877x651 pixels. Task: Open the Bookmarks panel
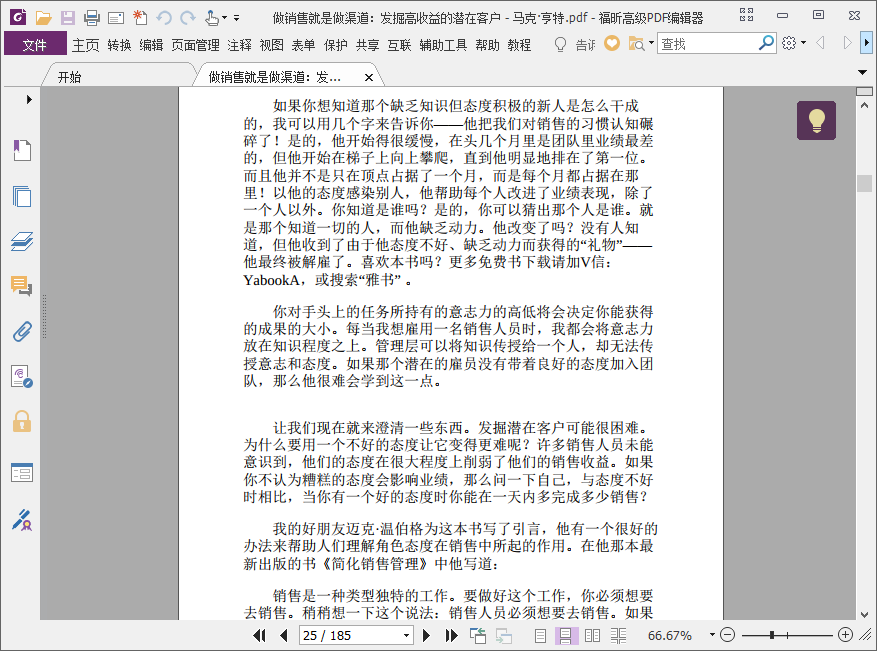(22, 150)
